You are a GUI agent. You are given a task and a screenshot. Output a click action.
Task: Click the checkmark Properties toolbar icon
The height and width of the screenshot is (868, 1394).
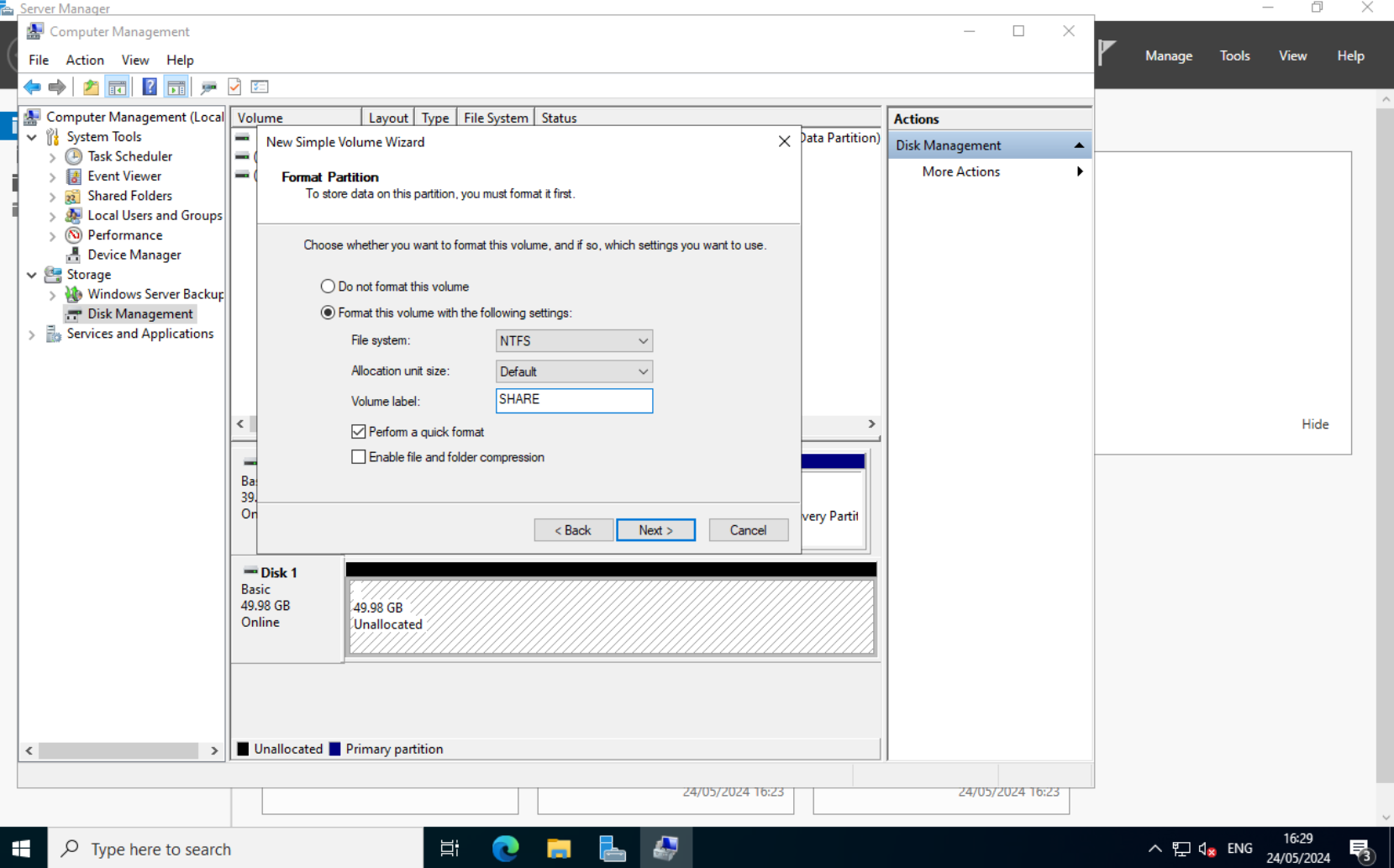pyautogui.click(x=234, y=87)
